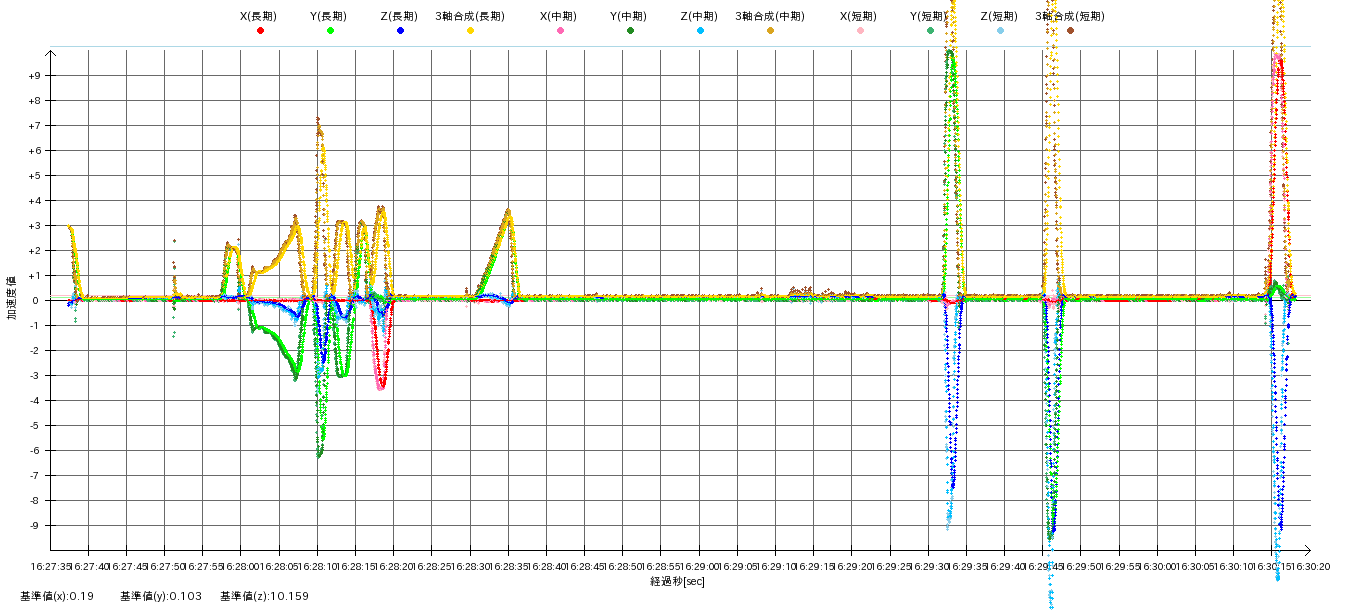Toggle the yellow 3軸合成(長期) legend marker
The image size is (1350, 610).
[470, 31]
